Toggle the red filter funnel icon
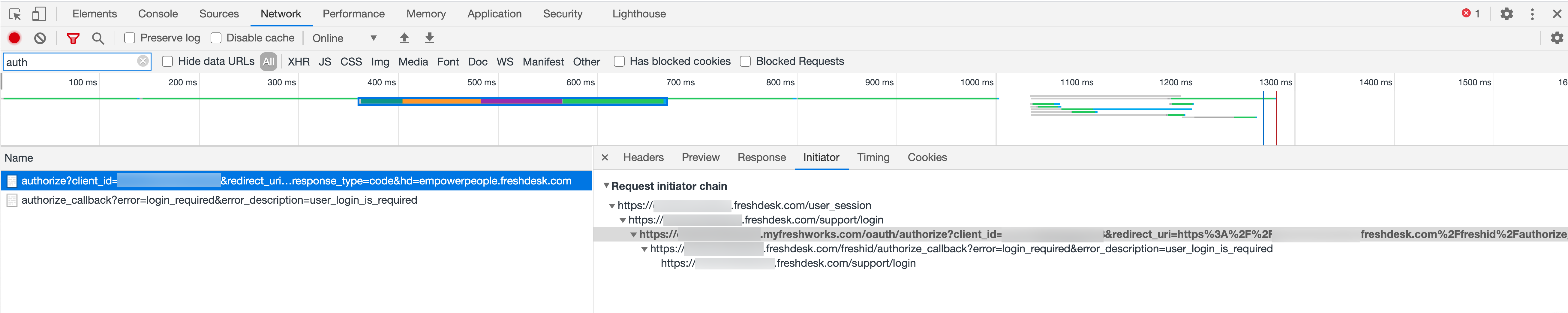 coord(73,38)
